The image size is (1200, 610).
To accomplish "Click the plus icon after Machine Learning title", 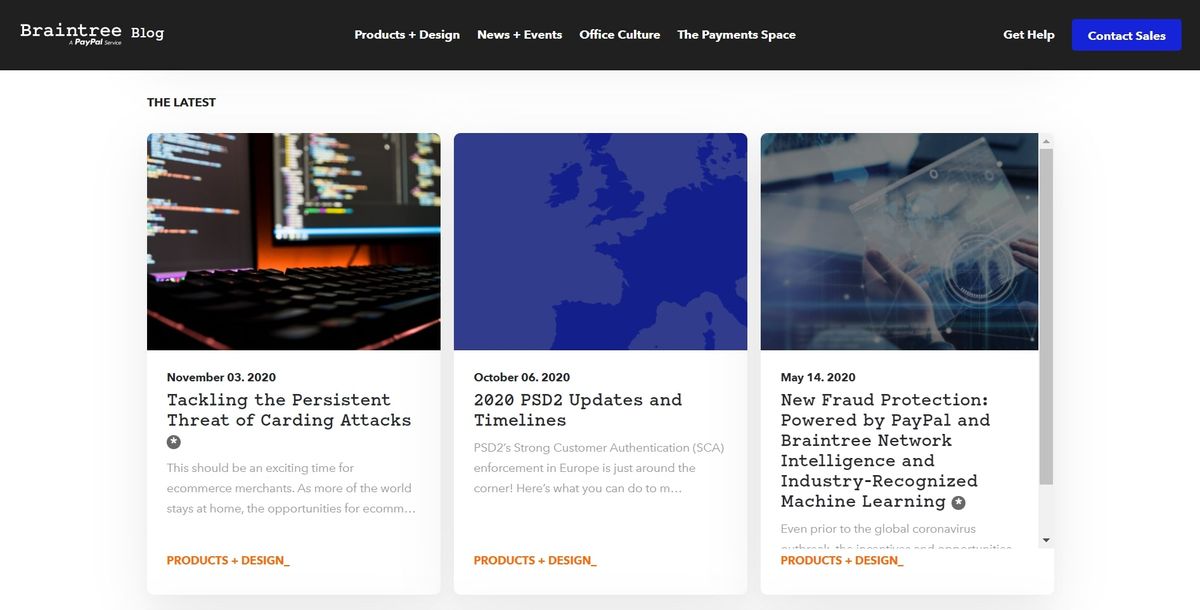I will (x=957, y=502).
